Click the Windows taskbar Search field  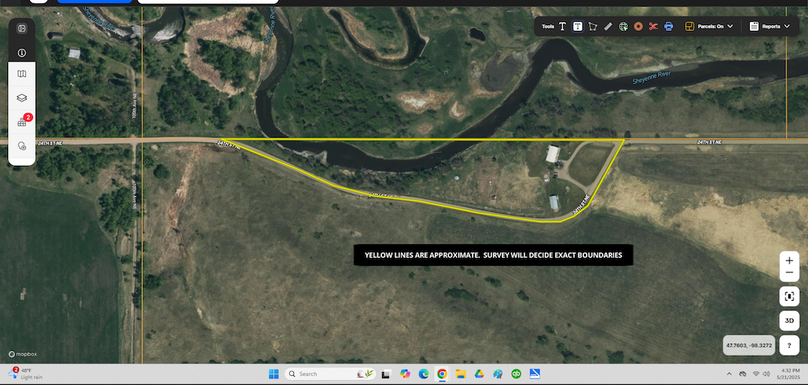323,374
